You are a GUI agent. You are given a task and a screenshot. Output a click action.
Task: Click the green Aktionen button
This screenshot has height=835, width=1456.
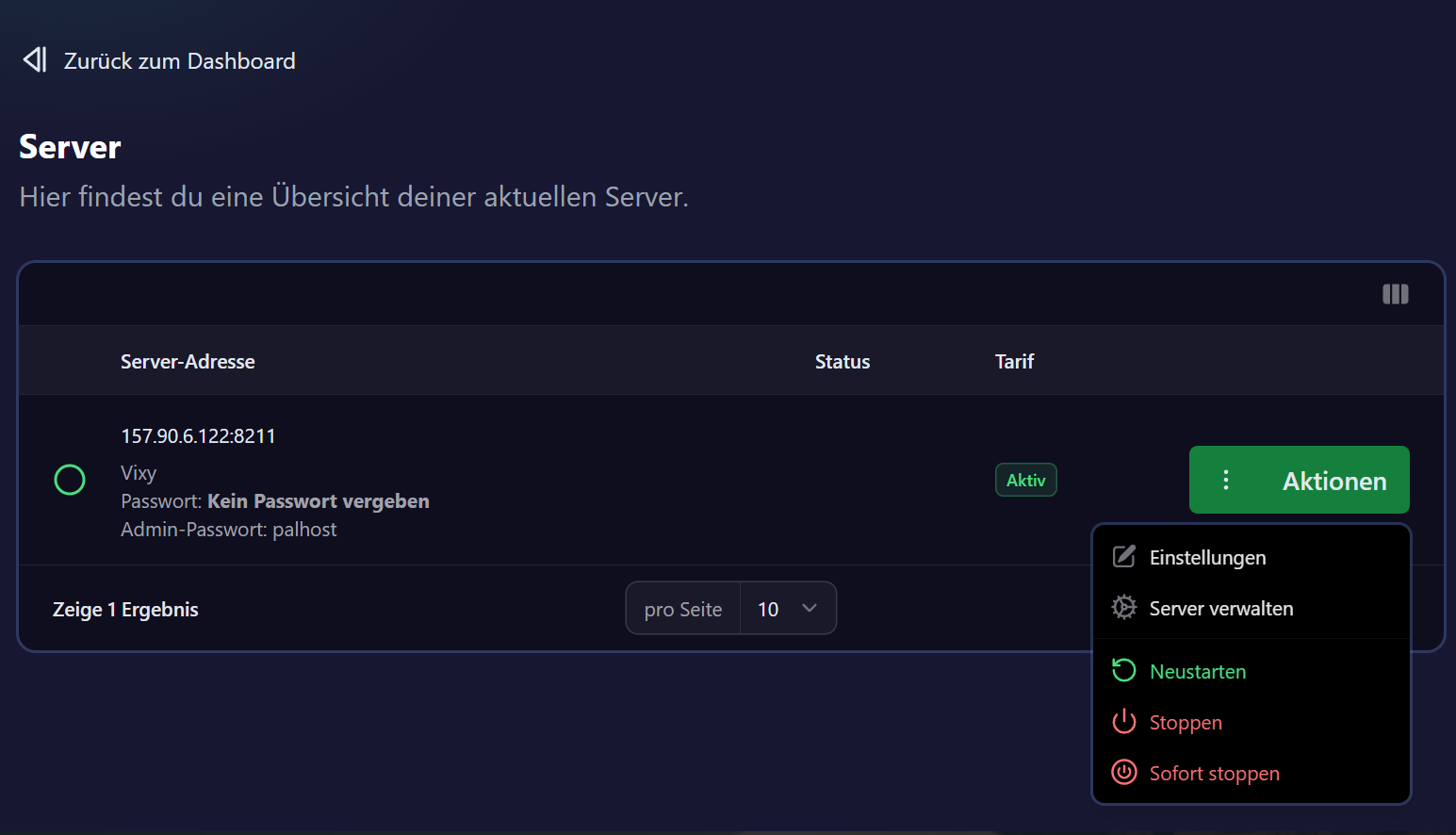1299,480
